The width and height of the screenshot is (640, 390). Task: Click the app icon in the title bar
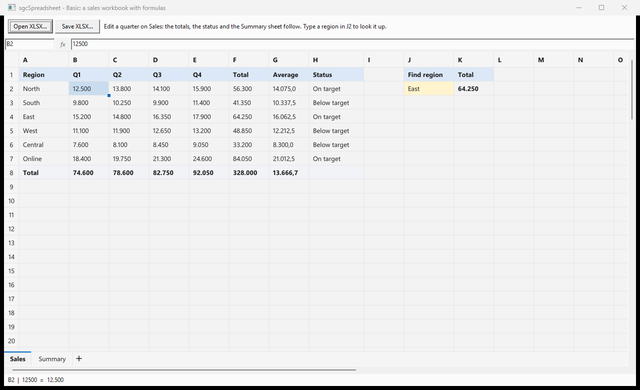point(11,8)
